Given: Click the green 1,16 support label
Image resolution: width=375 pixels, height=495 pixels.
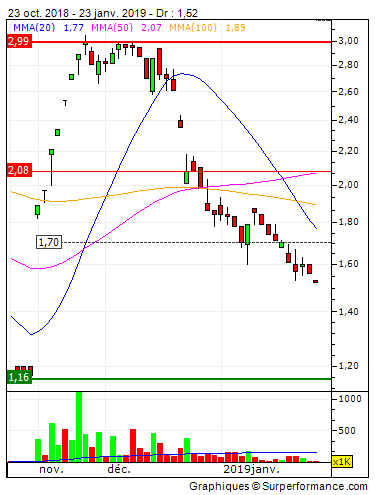Looking at the screenshot, I should (x=19, y=377).
